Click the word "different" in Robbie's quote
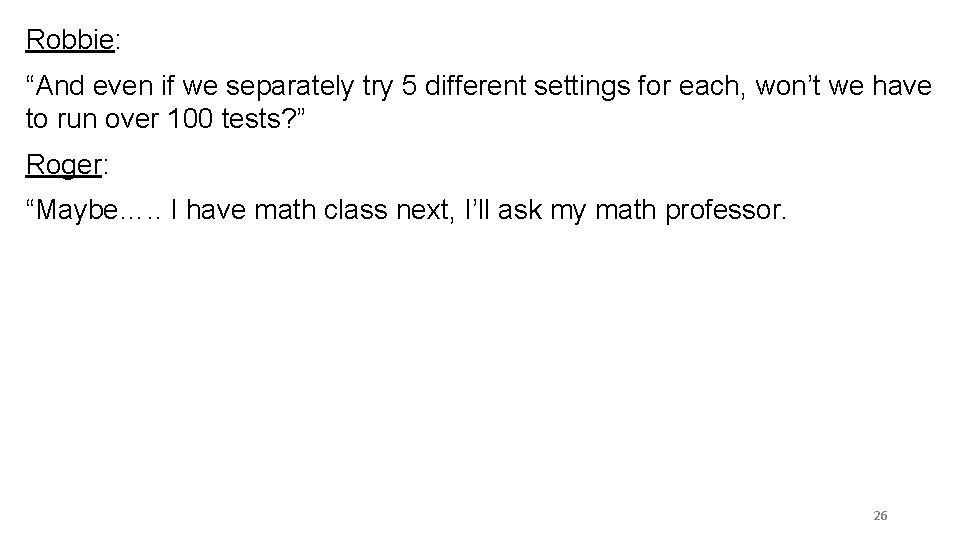Screen dimensions: 960x540 pos(467,88)
